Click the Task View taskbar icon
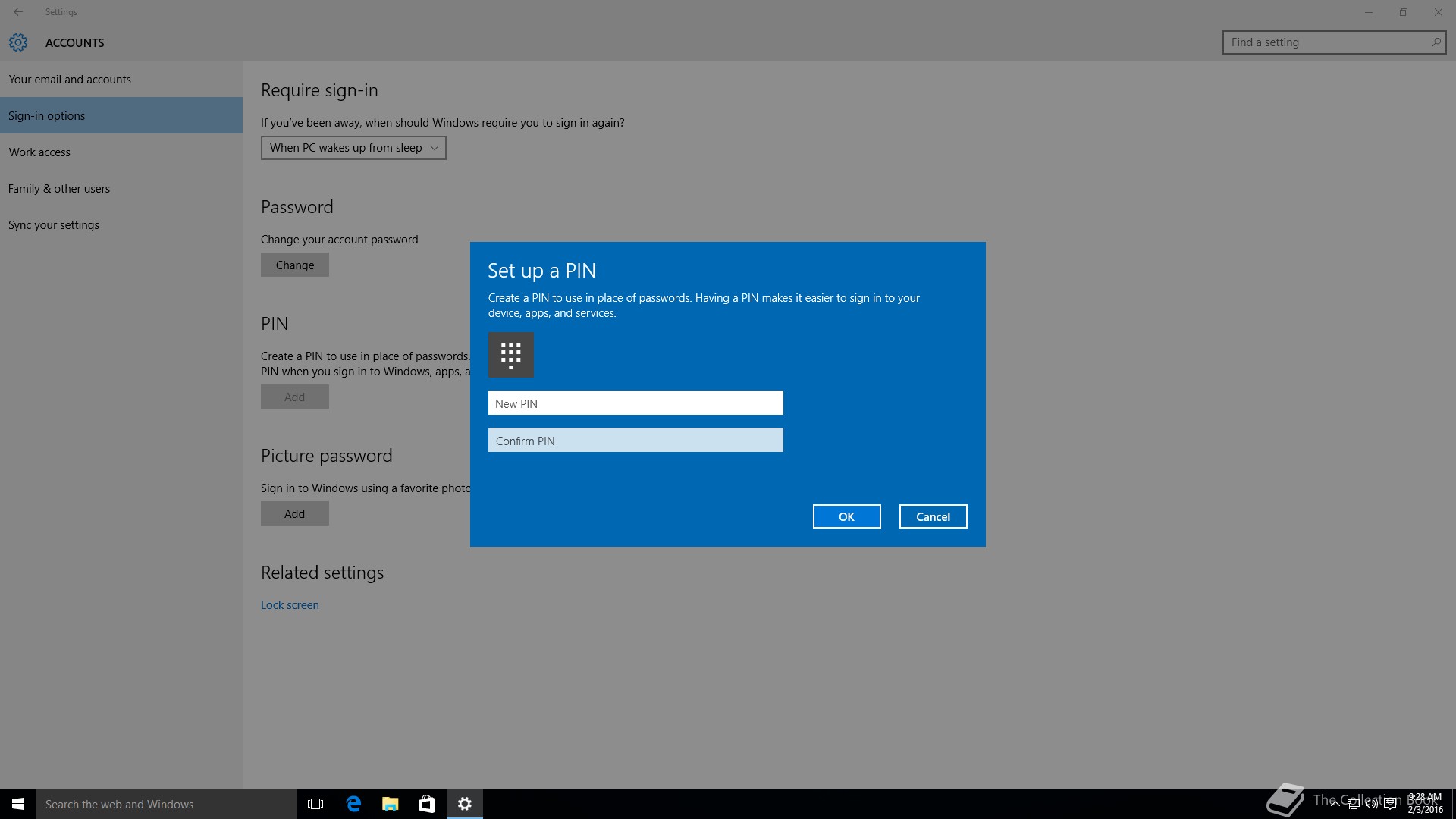This screenshot has width=1456, height=819. pos(315,804)
